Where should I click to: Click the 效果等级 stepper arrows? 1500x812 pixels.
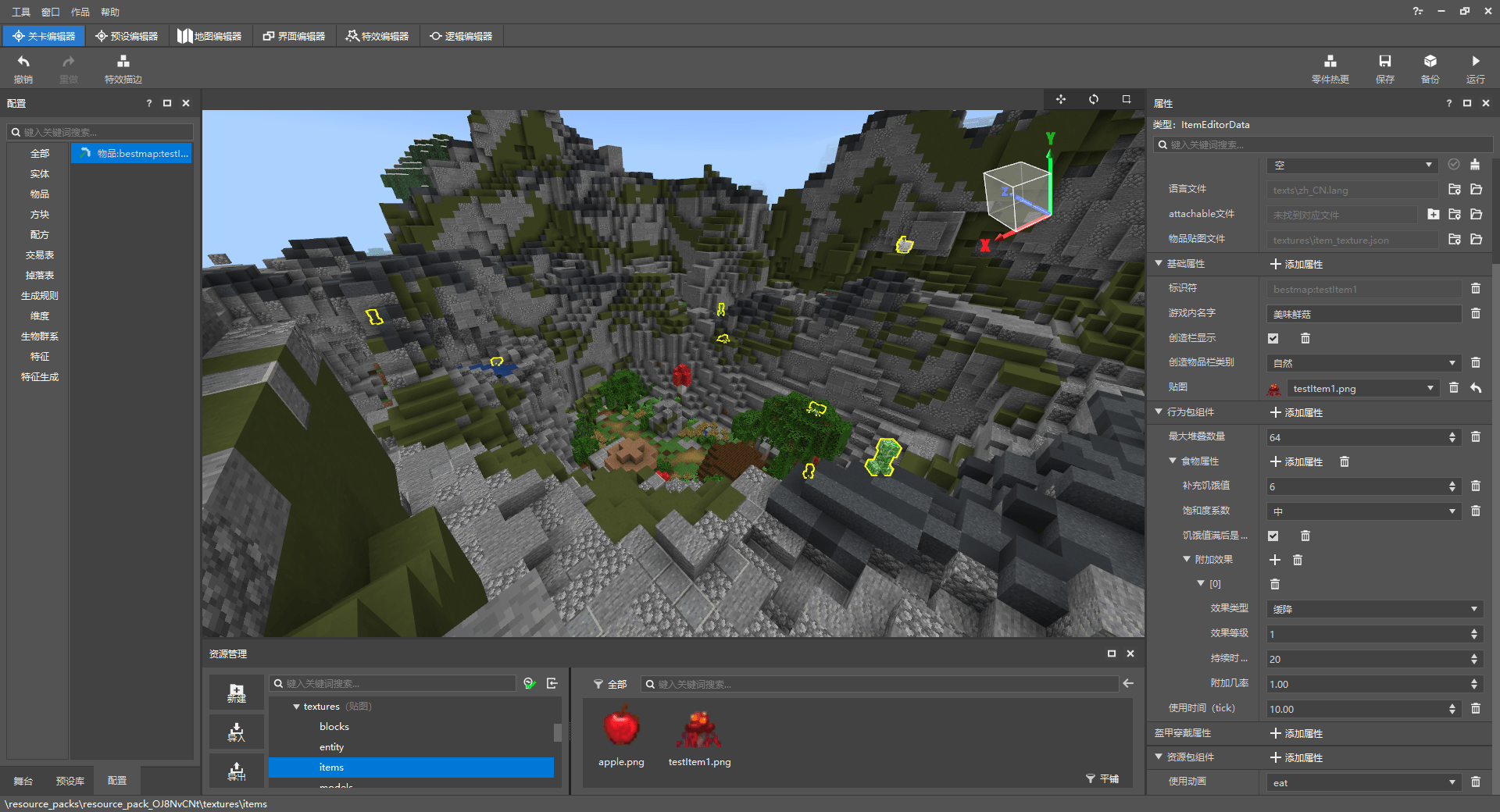1474,634
